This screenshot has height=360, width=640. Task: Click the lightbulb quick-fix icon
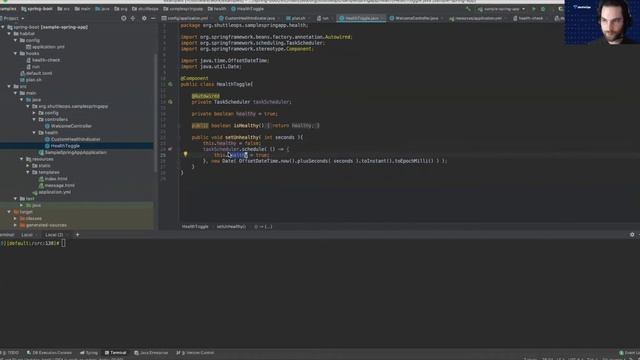point(185,154)
